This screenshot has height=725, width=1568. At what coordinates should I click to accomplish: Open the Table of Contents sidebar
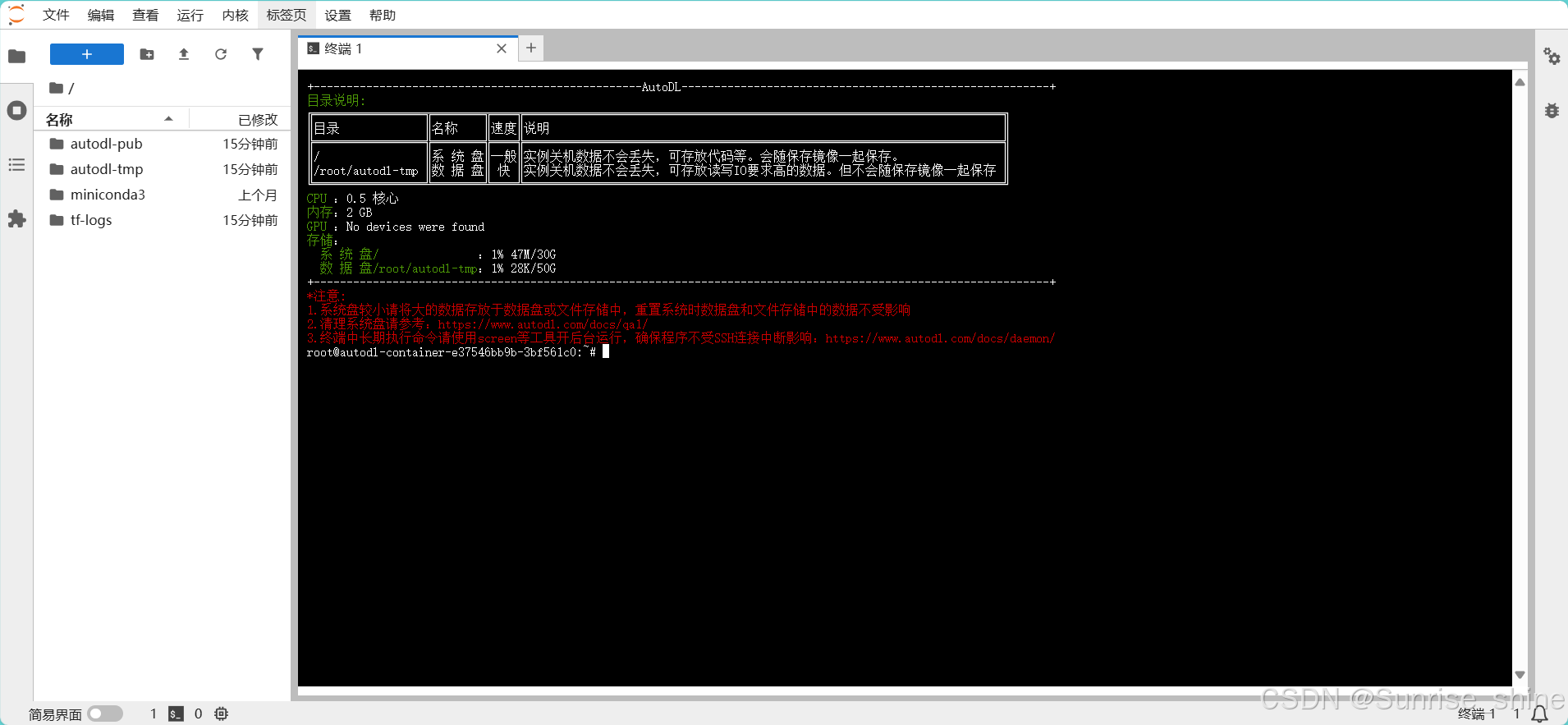click(x=16, y=165)
